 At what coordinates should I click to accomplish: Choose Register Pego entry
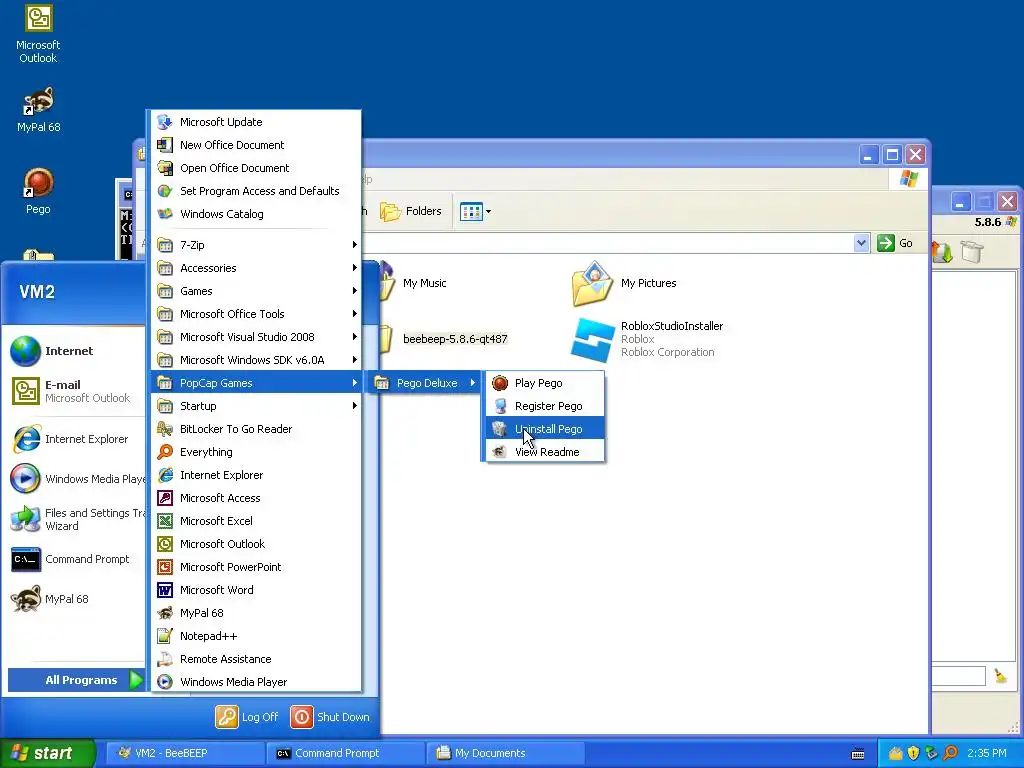545,406
